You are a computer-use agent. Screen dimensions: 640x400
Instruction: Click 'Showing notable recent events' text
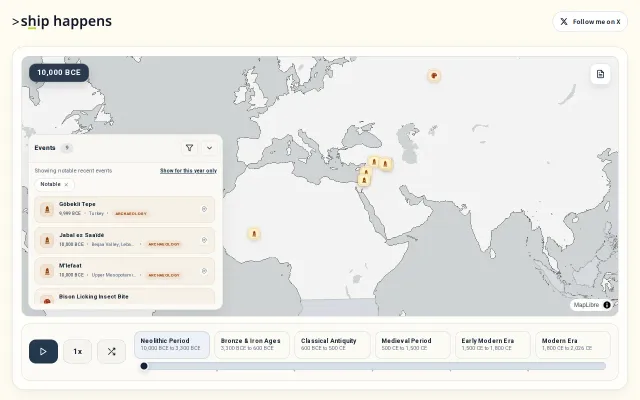(x=73, y=171)
